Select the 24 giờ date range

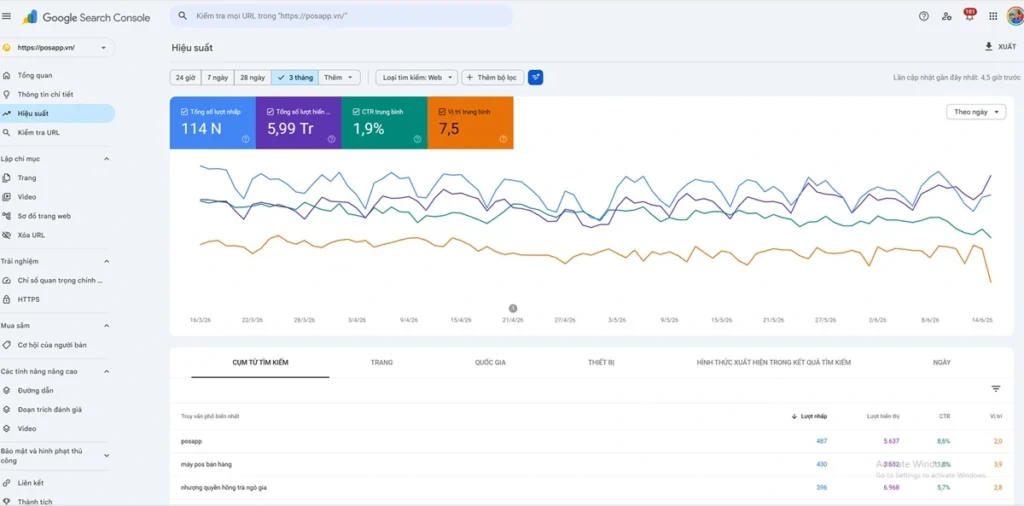point(185,78)
